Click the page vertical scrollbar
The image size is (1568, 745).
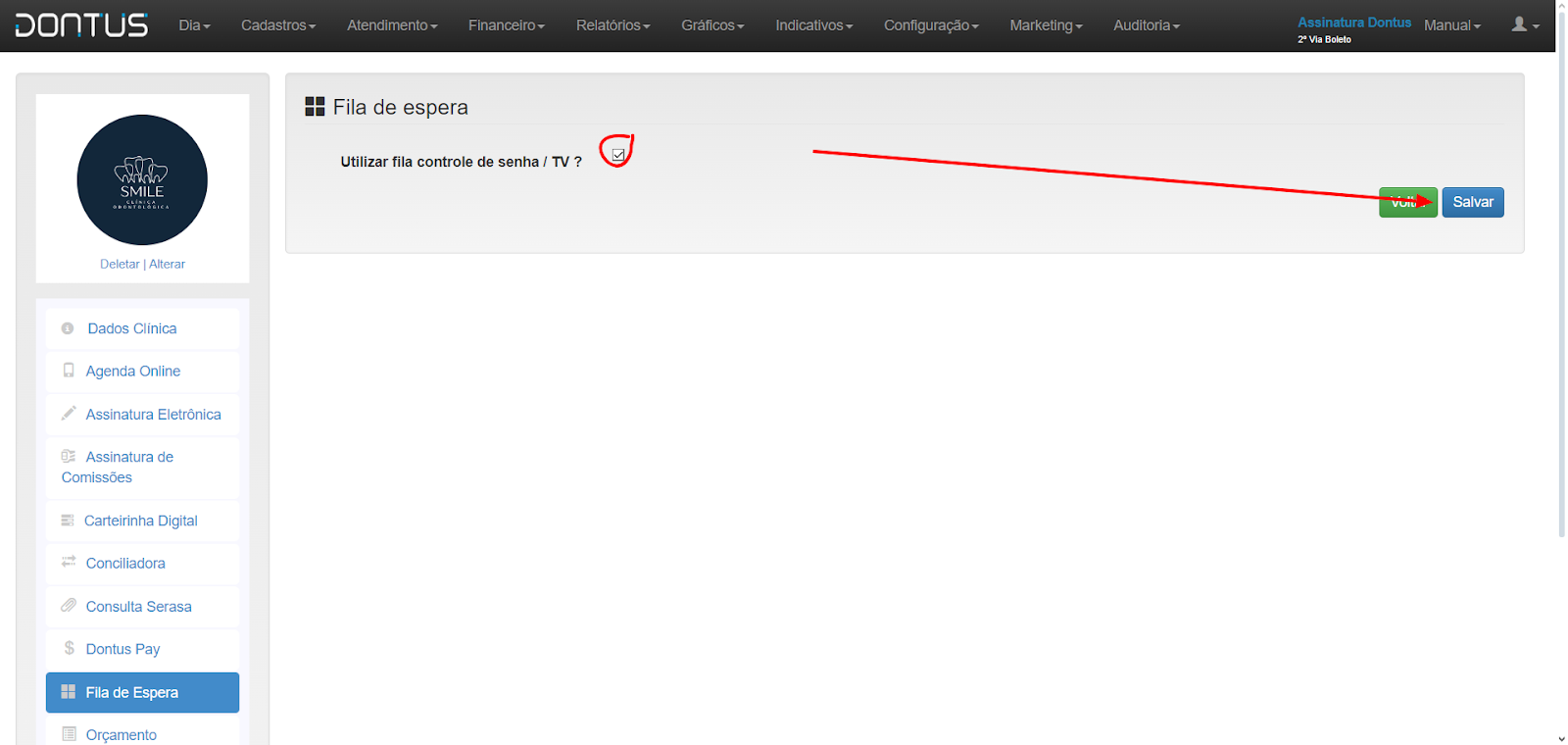tap(1561, 274)
